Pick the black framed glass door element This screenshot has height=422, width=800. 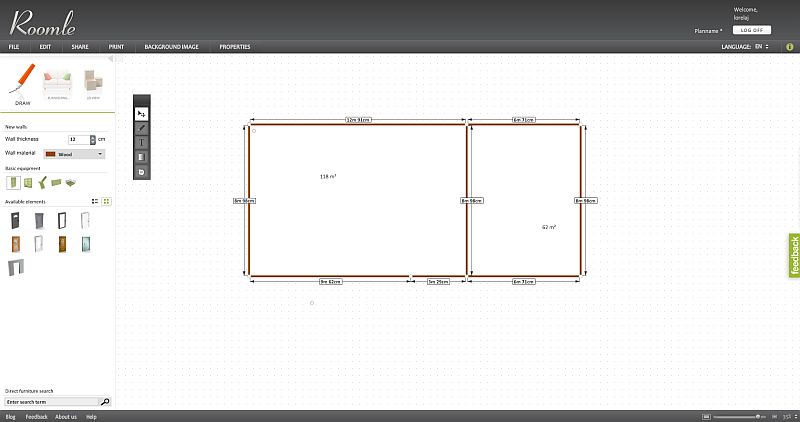(x=62, y=220)
